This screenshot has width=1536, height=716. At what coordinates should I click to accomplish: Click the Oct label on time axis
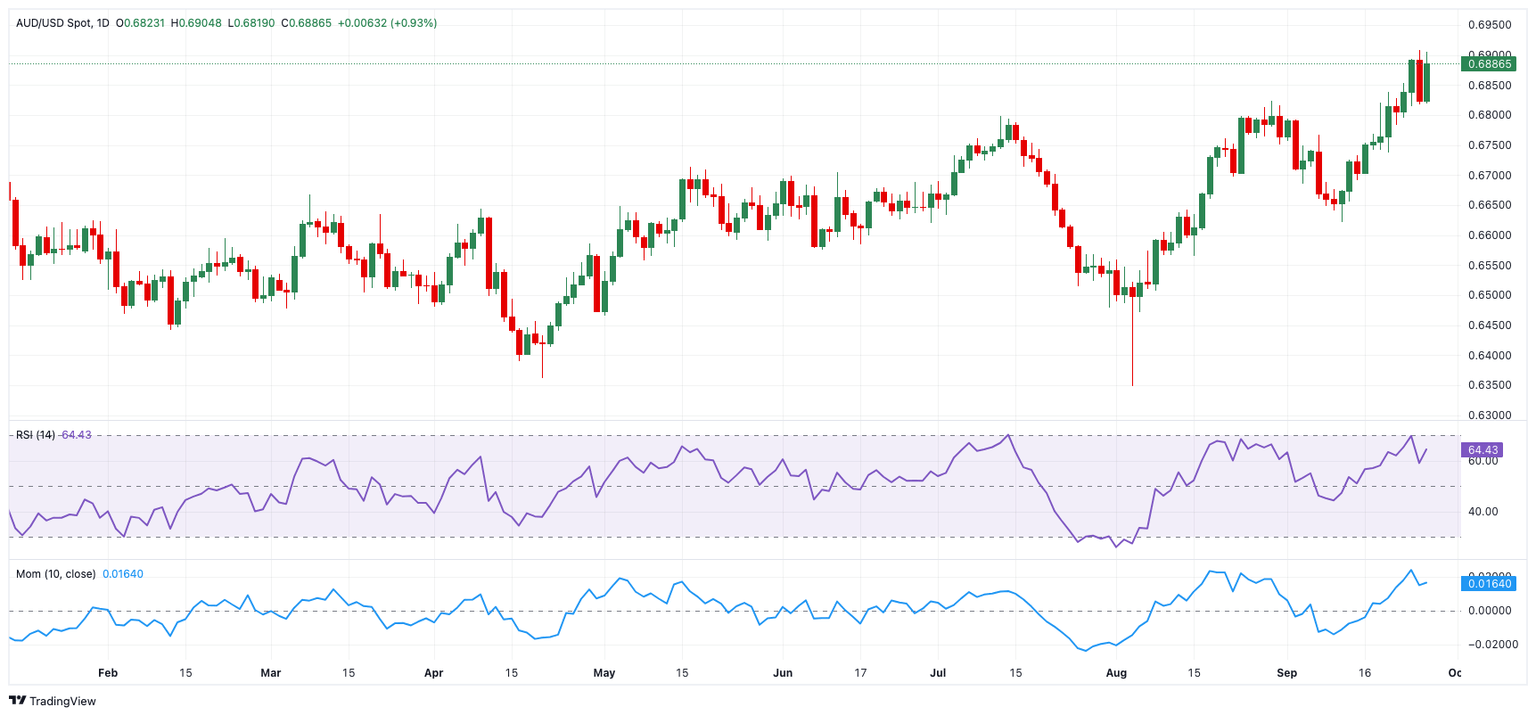click(1455, 673)
